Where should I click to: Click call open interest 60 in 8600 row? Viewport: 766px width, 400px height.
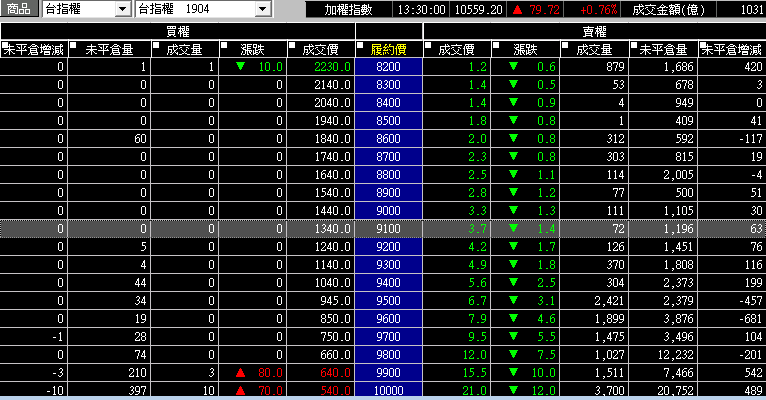coord(140,139)
